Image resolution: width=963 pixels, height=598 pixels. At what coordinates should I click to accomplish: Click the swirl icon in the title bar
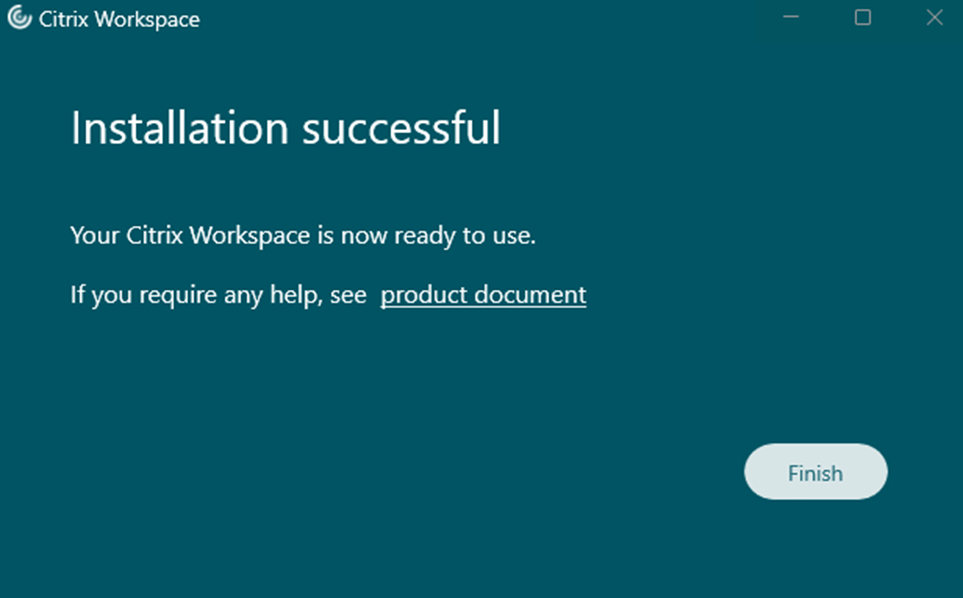coord(19,19)
